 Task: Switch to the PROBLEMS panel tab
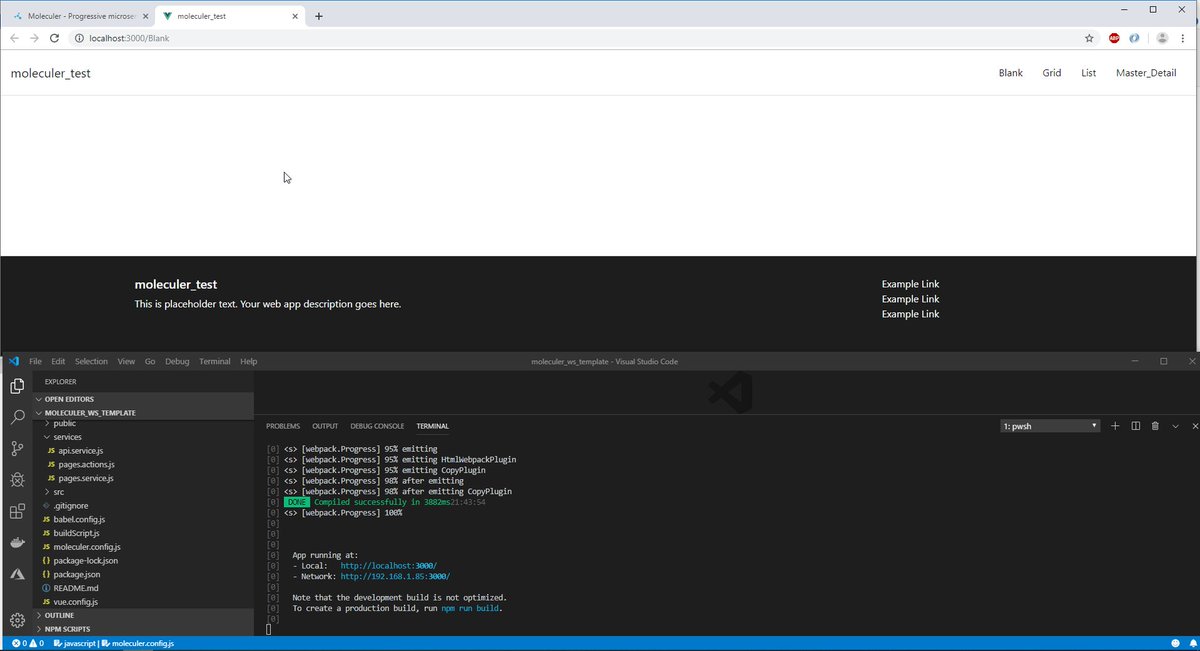click(x=283, y=426)
